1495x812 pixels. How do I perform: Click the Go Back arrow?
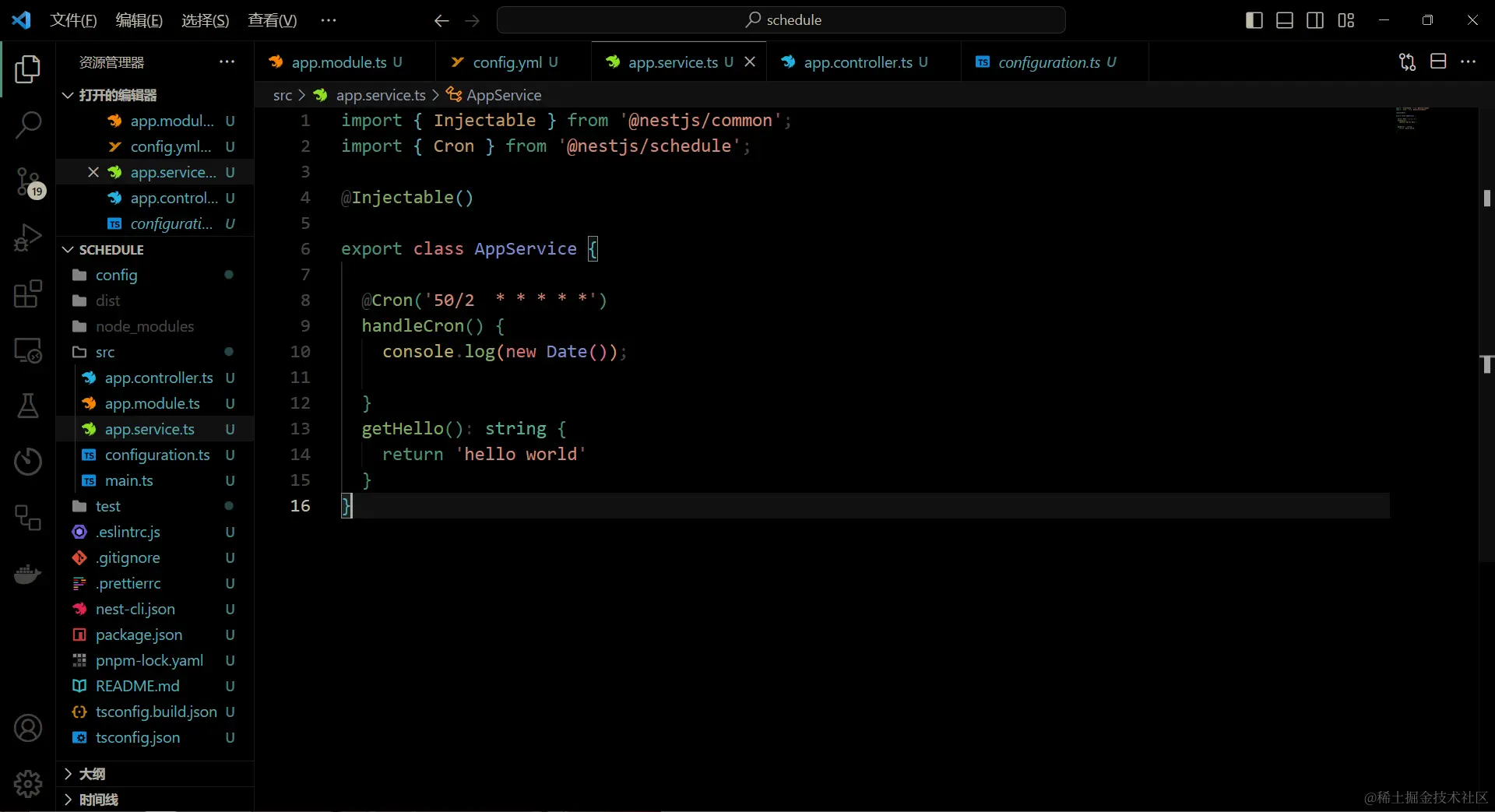click(x=441, y=20)
